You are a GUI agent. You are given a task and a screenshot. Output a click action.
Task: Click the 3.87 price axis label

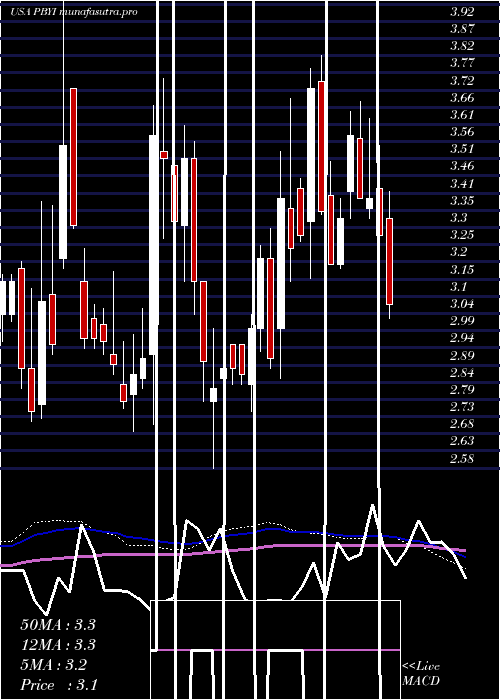click(462, 29)
